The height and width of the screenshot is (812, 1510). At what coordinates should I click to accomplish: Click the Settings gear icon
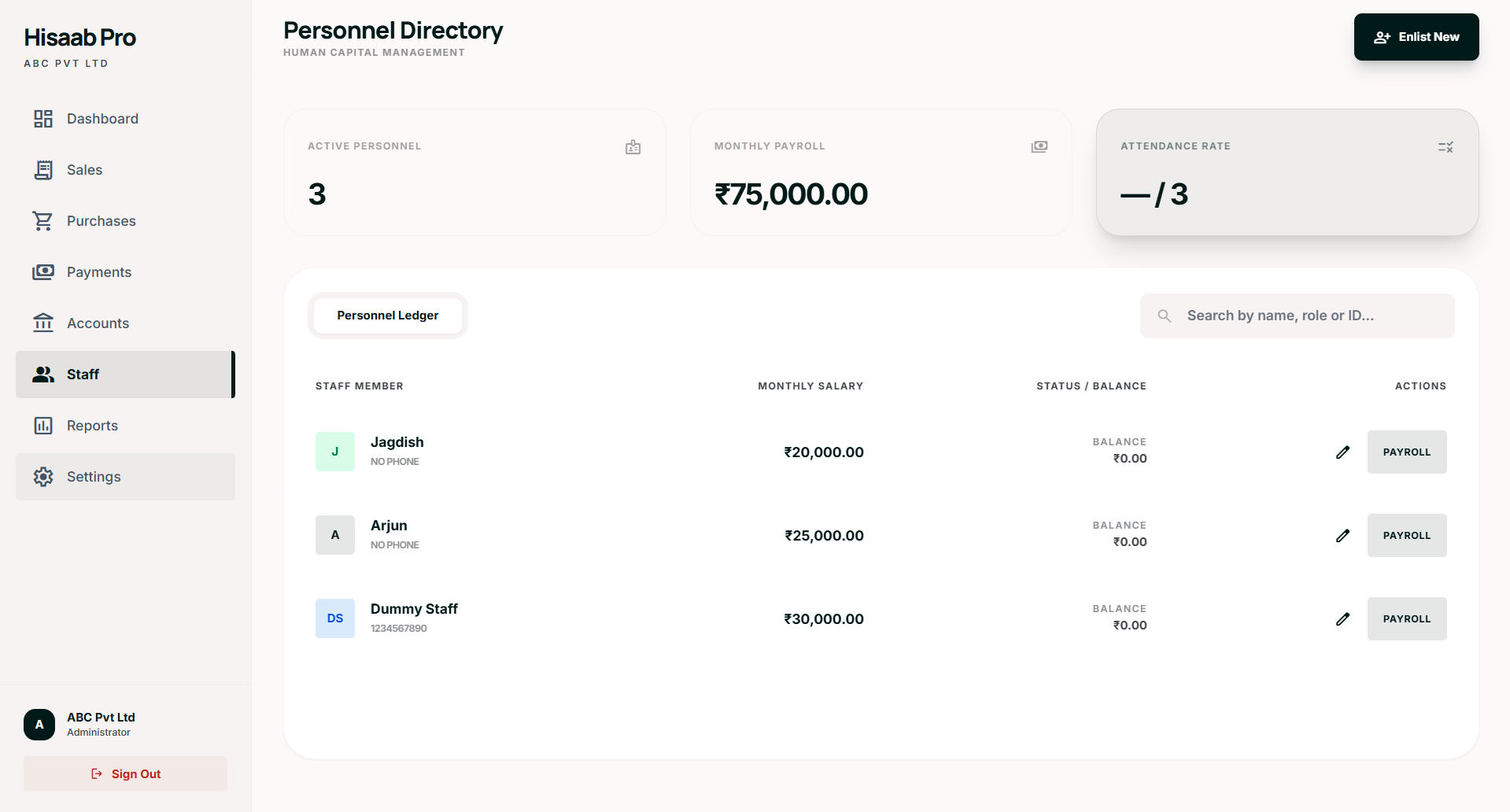coord(43,477)
